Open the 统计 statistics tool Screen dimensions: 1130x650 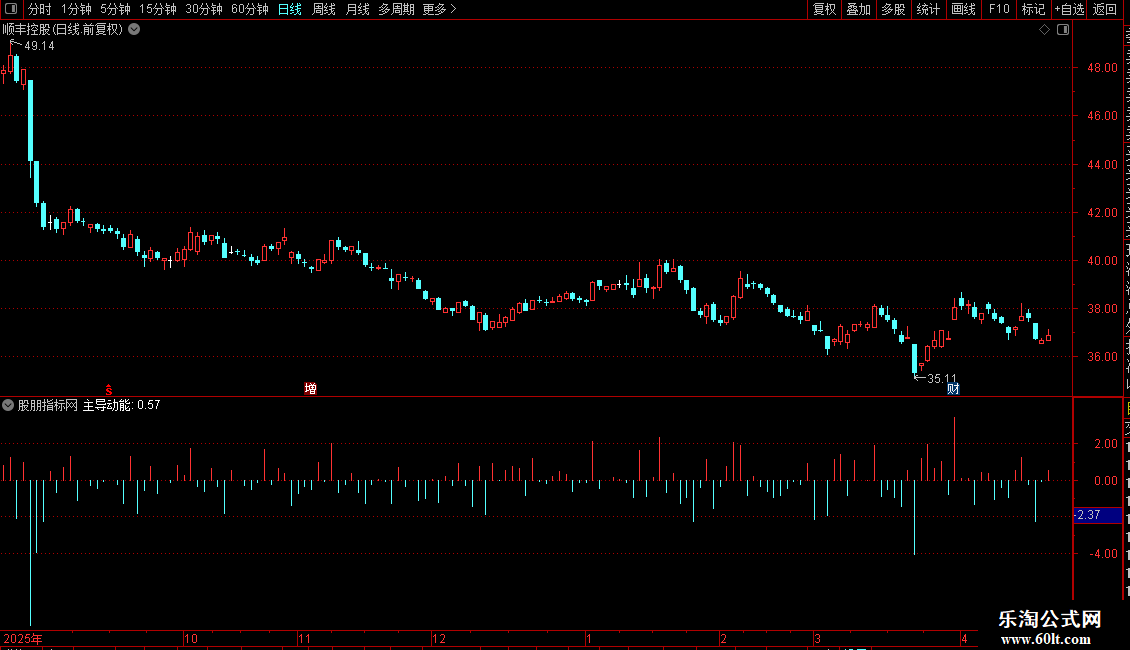pos(928,9)
